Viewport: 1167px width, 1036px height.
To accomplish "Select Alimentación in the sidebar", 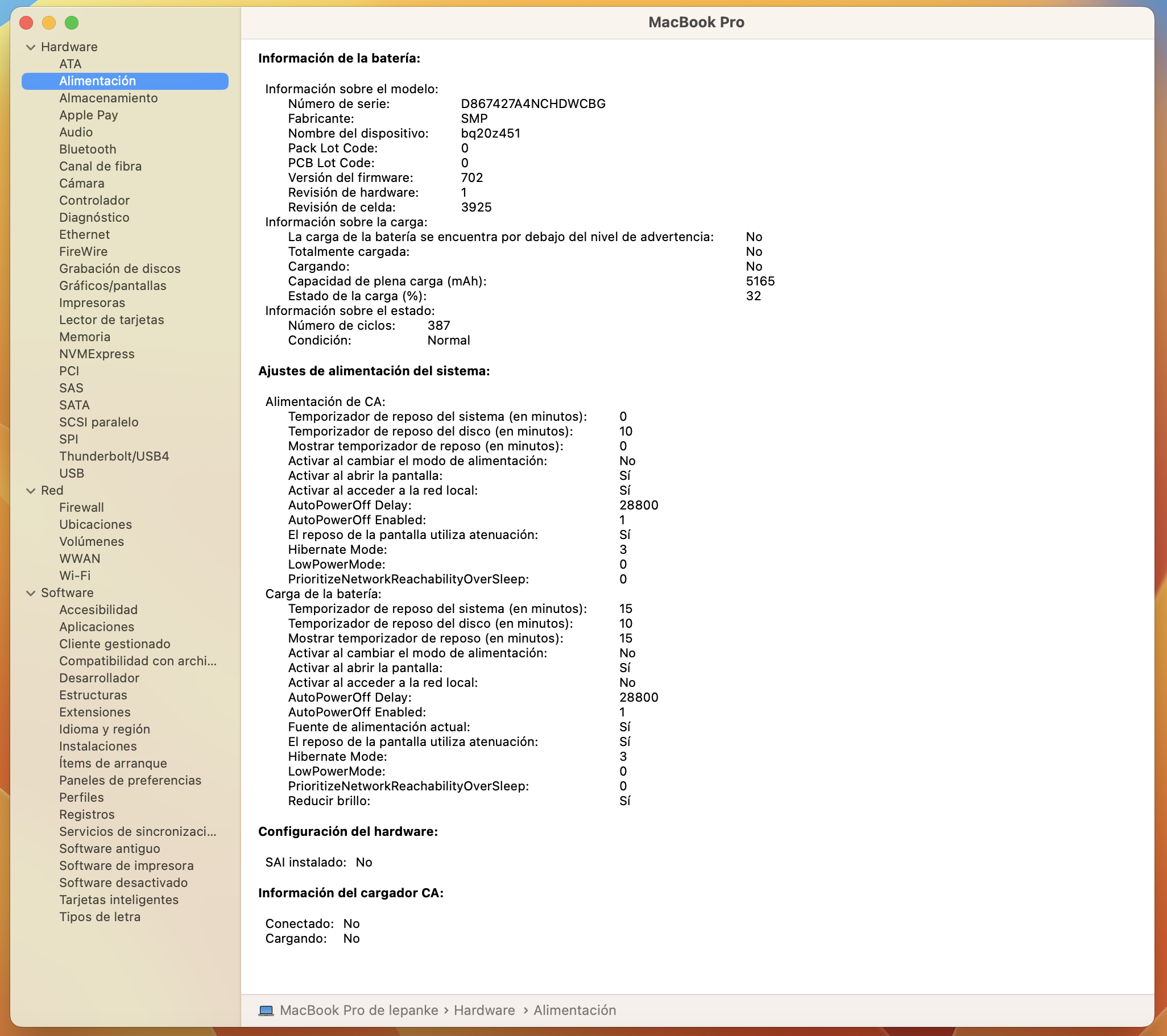I will [125, 81].
